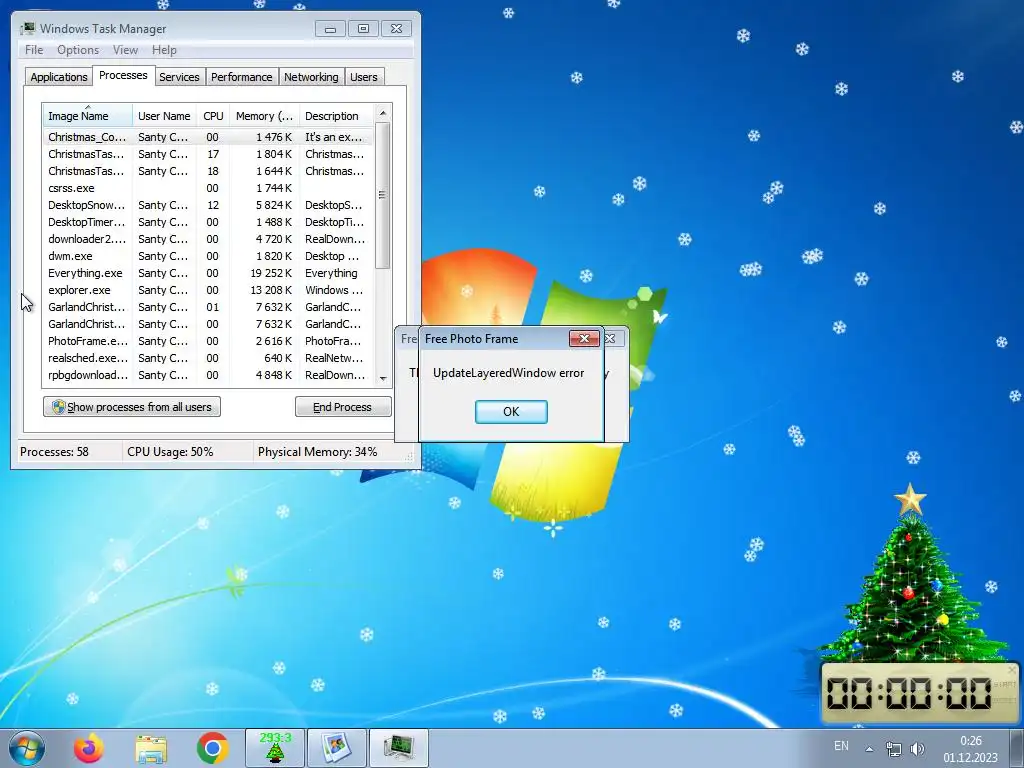Viewport: 1024px width, 768px height.
Task: Close the Windows Task Manager window
Action: pyautogui.click(x=396, y=29)
